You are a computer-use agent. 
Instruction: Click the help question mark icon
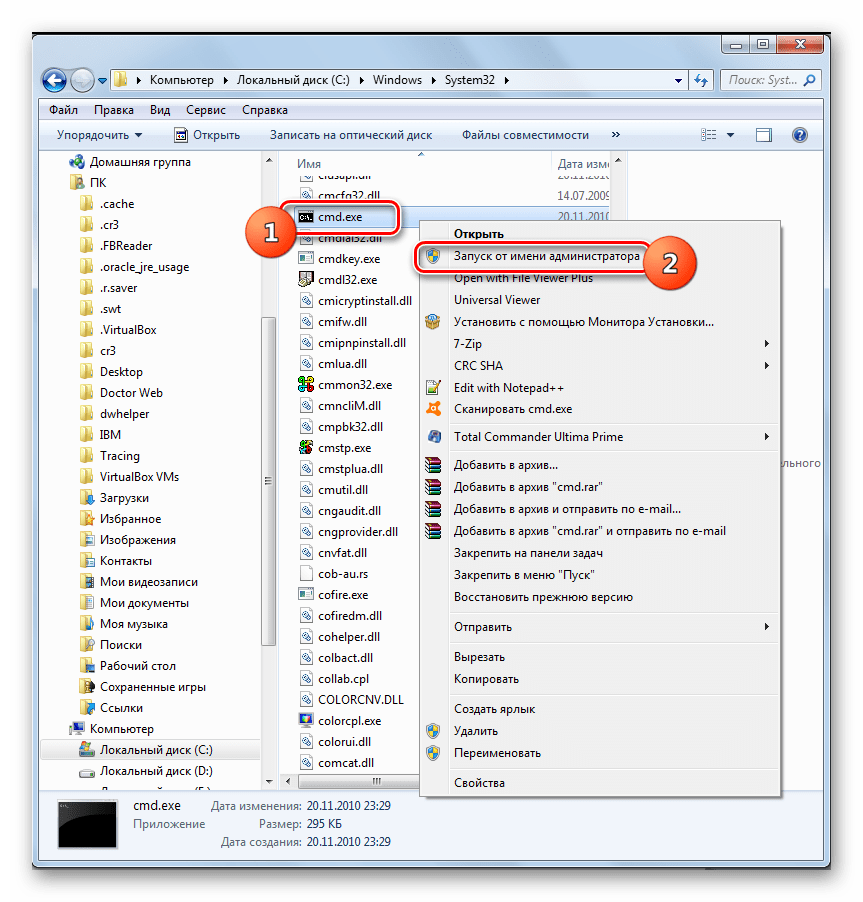[x=799, y=135]
